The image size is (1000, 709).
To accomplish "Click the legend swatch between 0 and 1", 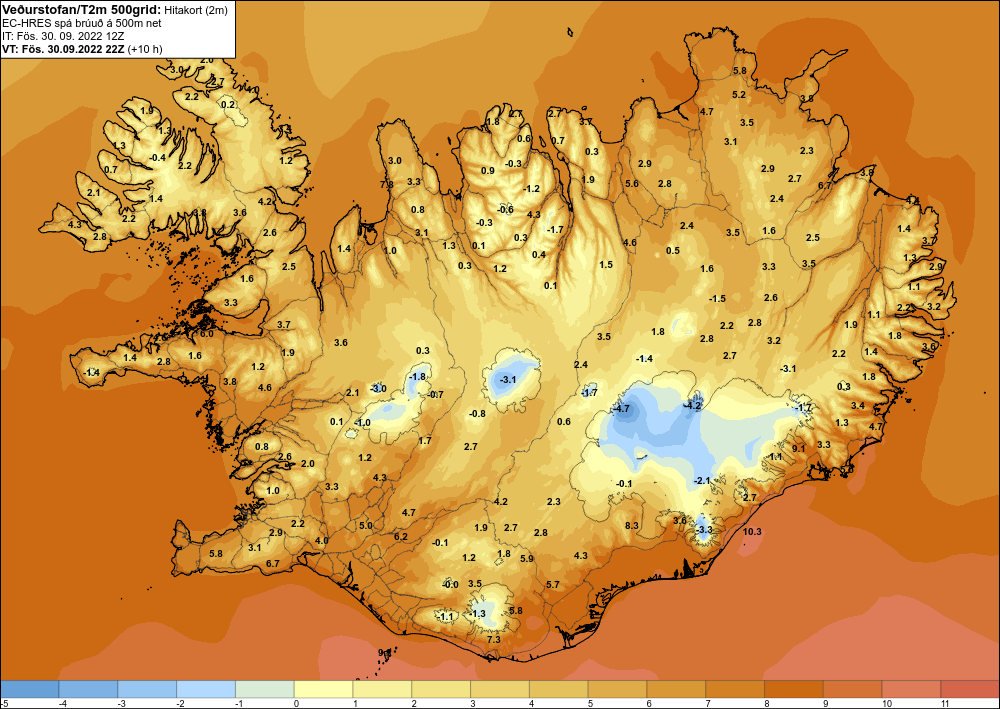I will tap(323, 689).
